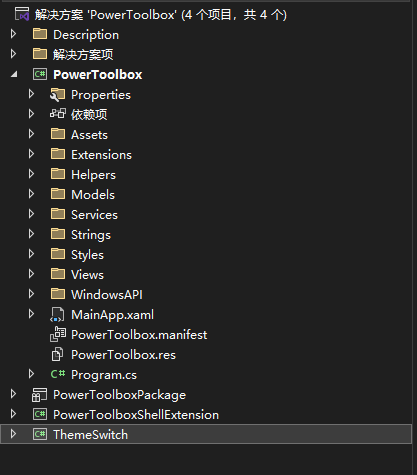Collapse the PowerToolbox project node
The height and width of the screenshot is (475, 417).
[14, 75]
